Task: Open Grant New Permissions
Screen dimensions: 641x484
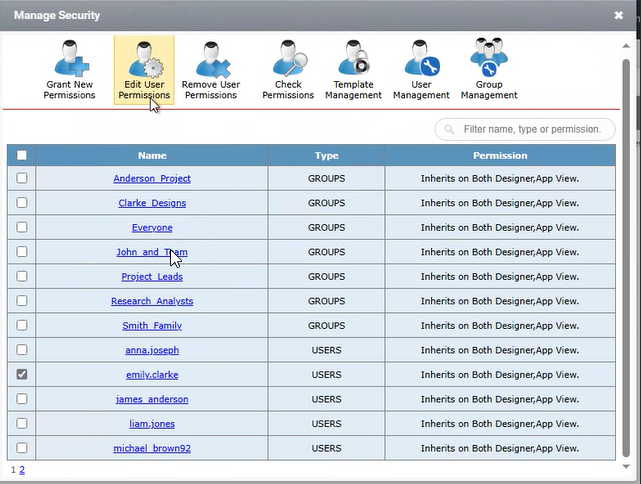Action: 69,70
